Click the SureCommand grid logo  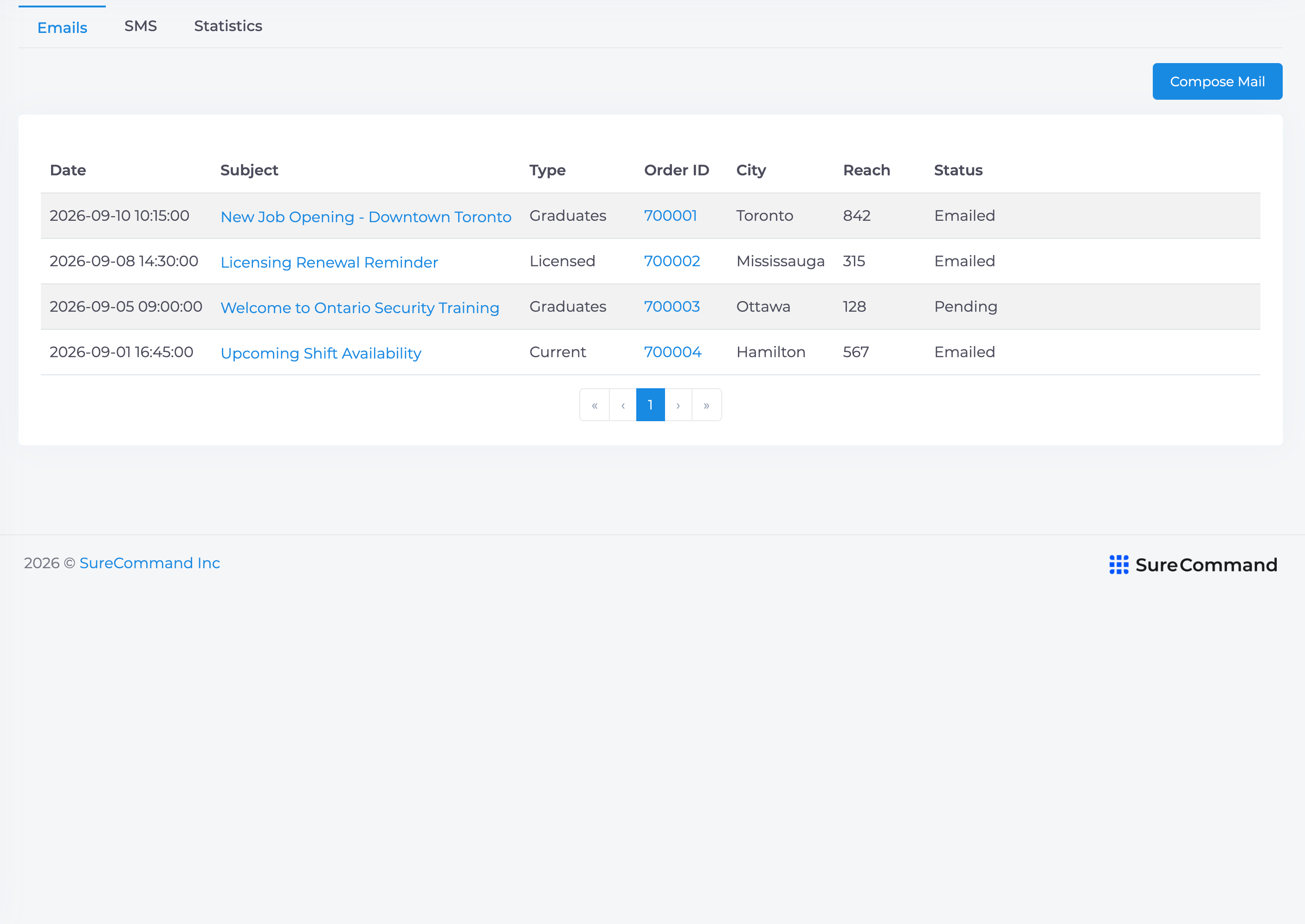point(1118,565)
